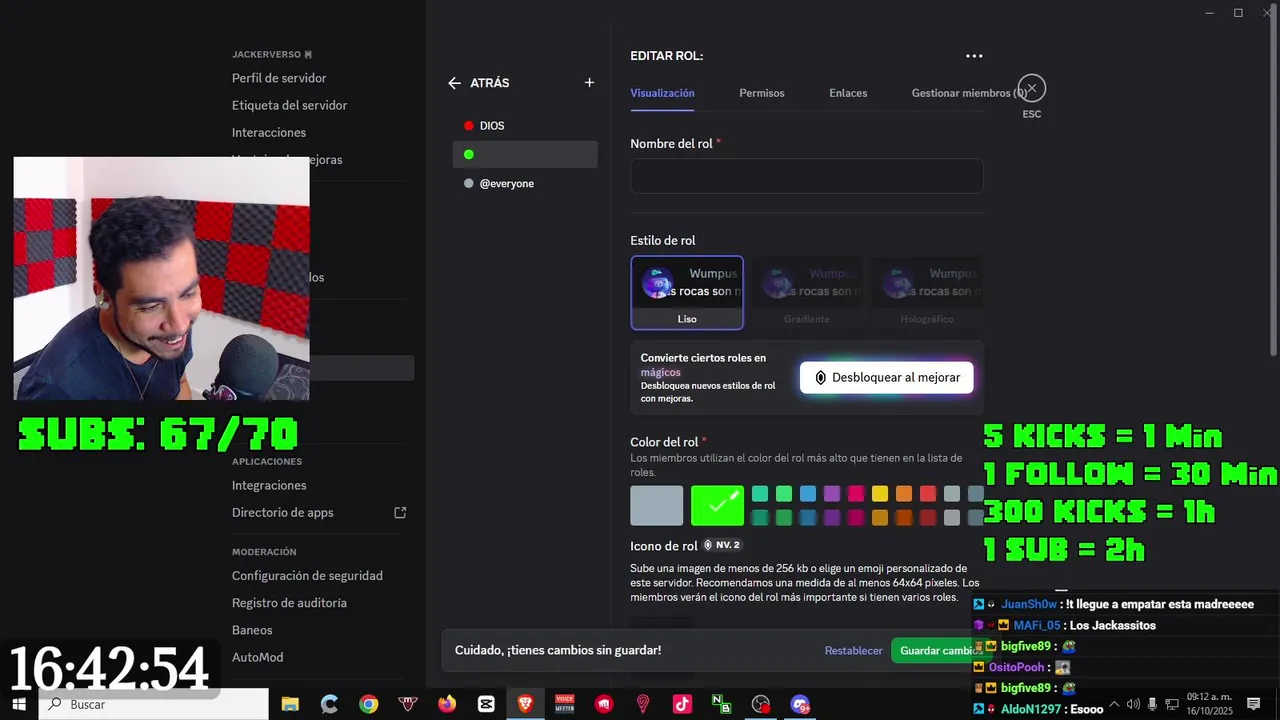The image size is (1280, 720).
Task: Choose the Liso role style
Action: (687, 292)
